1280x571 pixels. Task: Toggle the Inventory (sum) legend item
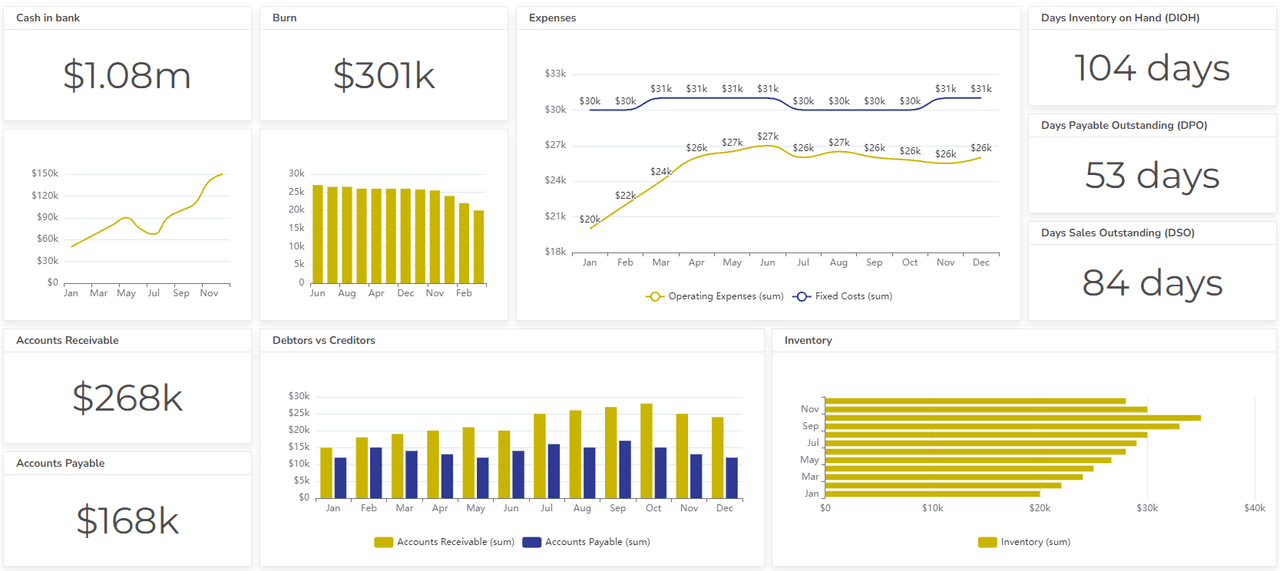[x=1024, y=542]
